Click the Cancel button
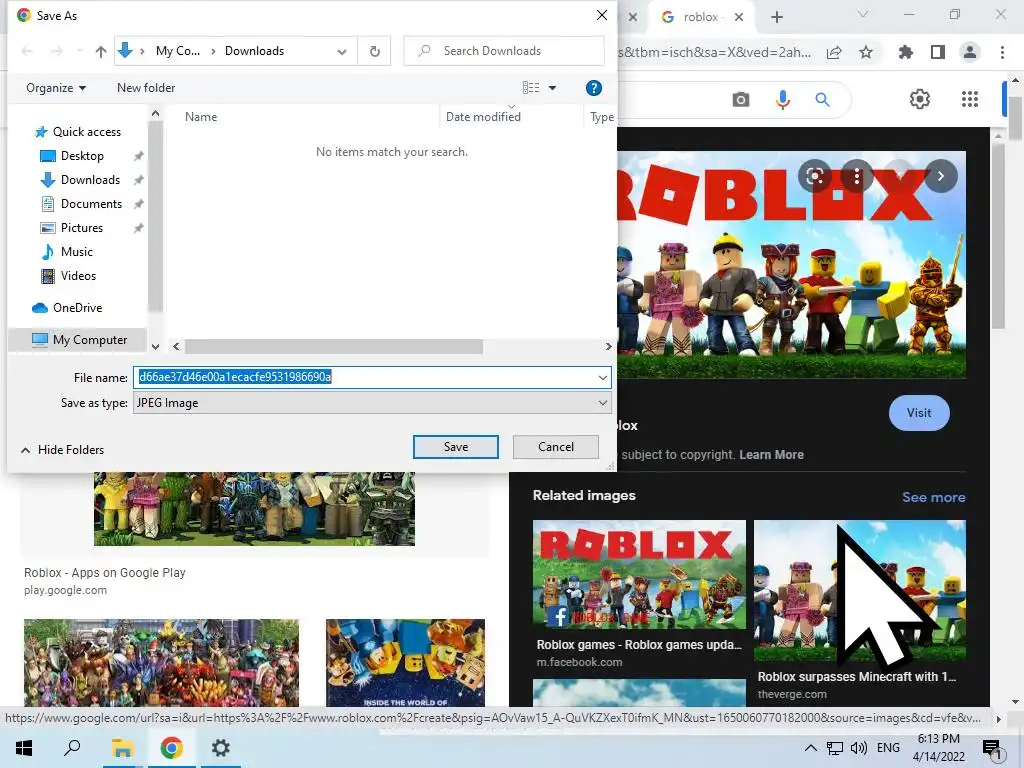Image resolution: width=1024 pixels, height=768 pixels. [556, 447]
